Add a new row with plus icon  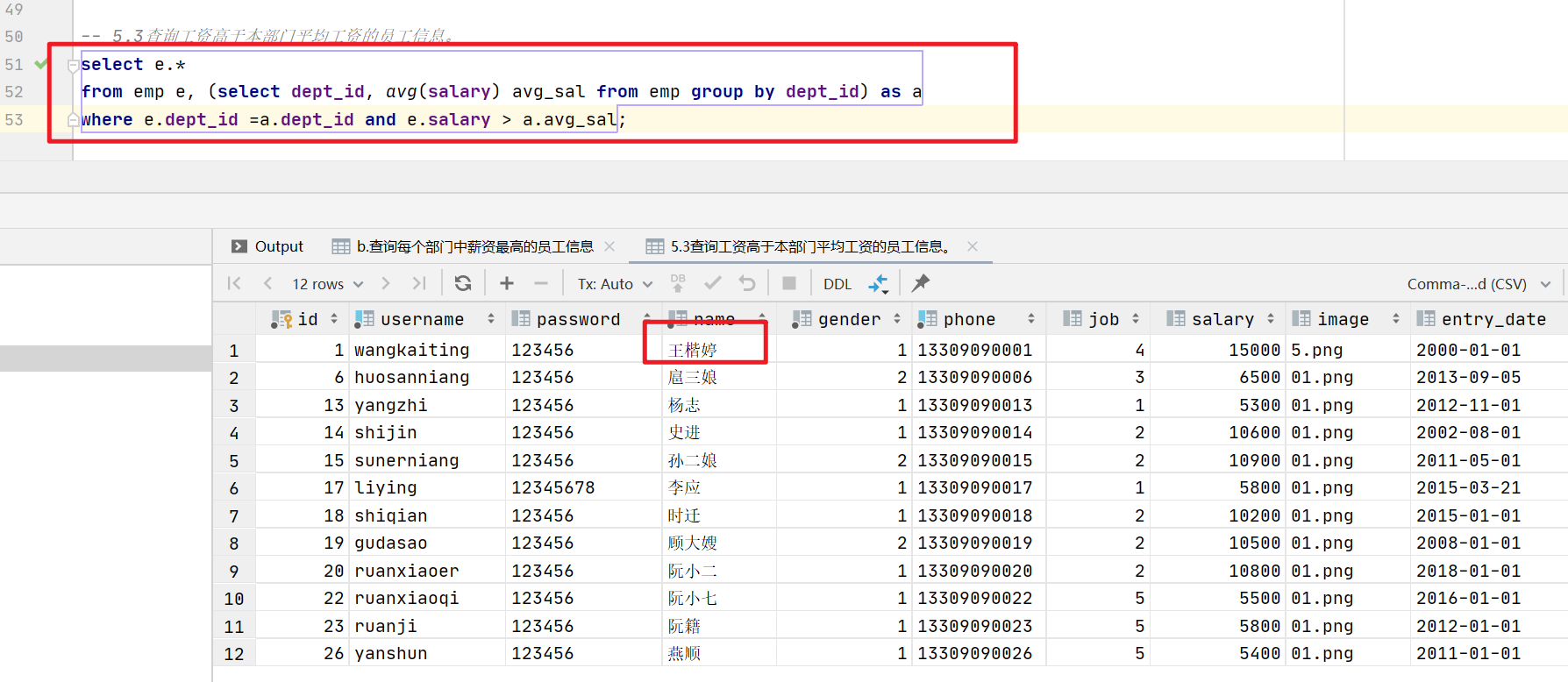507,283
